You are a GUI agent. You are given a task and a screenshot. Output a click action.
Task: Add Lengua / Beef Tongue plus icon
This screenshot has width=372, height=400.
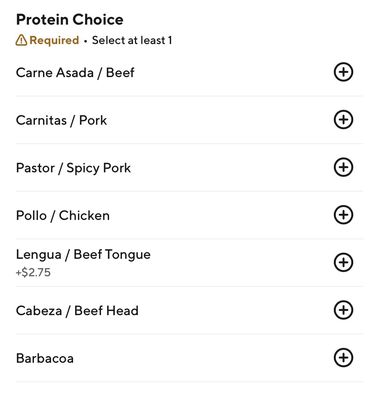pos(343,262)
